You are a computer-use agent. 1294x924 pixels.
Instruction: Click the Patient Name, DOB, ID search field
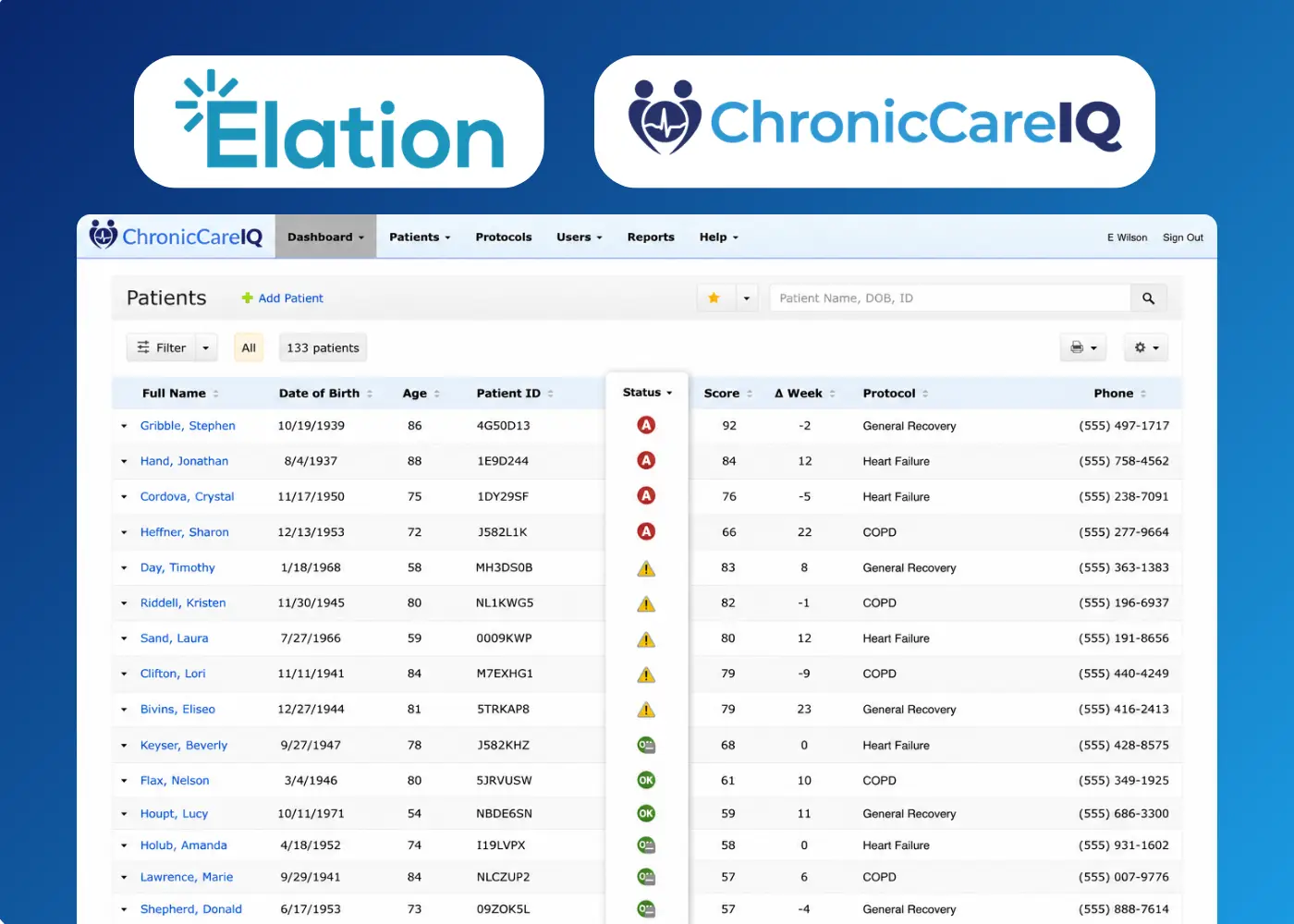pyautogui.click(x=950, y=298)
